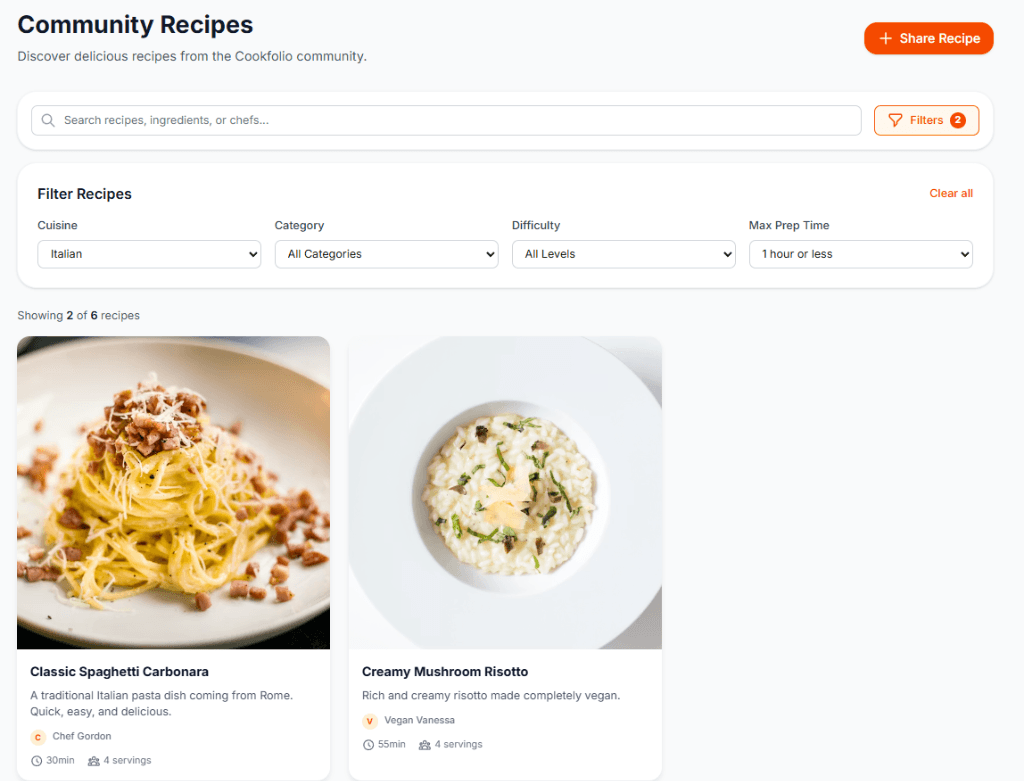Click the Share Recipe button
Viewport: 1024px width, 781px height.
pyautogui.click(x=928, y=38)
